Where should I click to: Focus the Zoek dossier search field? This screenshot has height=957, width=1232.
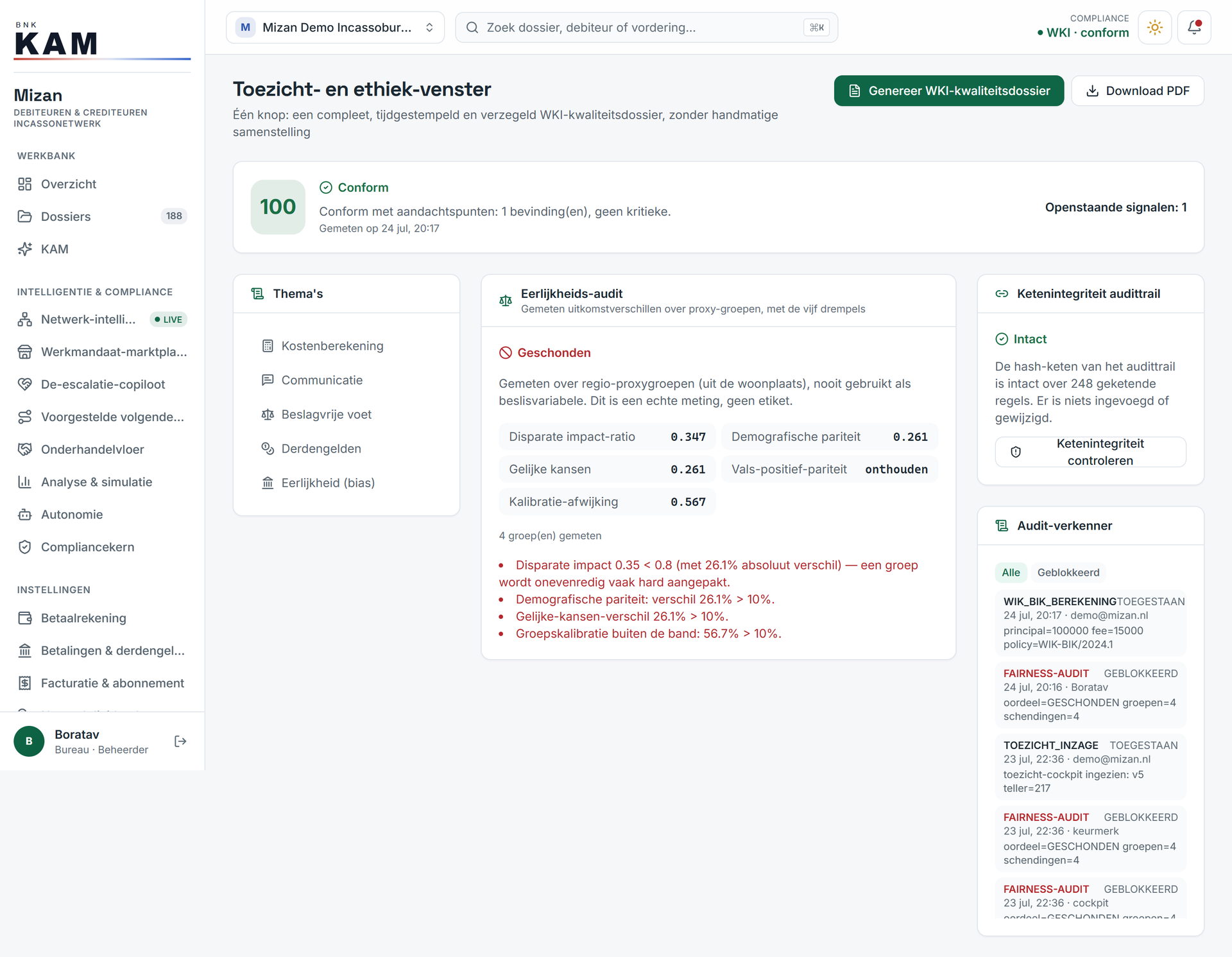click(x=646, y=28)
